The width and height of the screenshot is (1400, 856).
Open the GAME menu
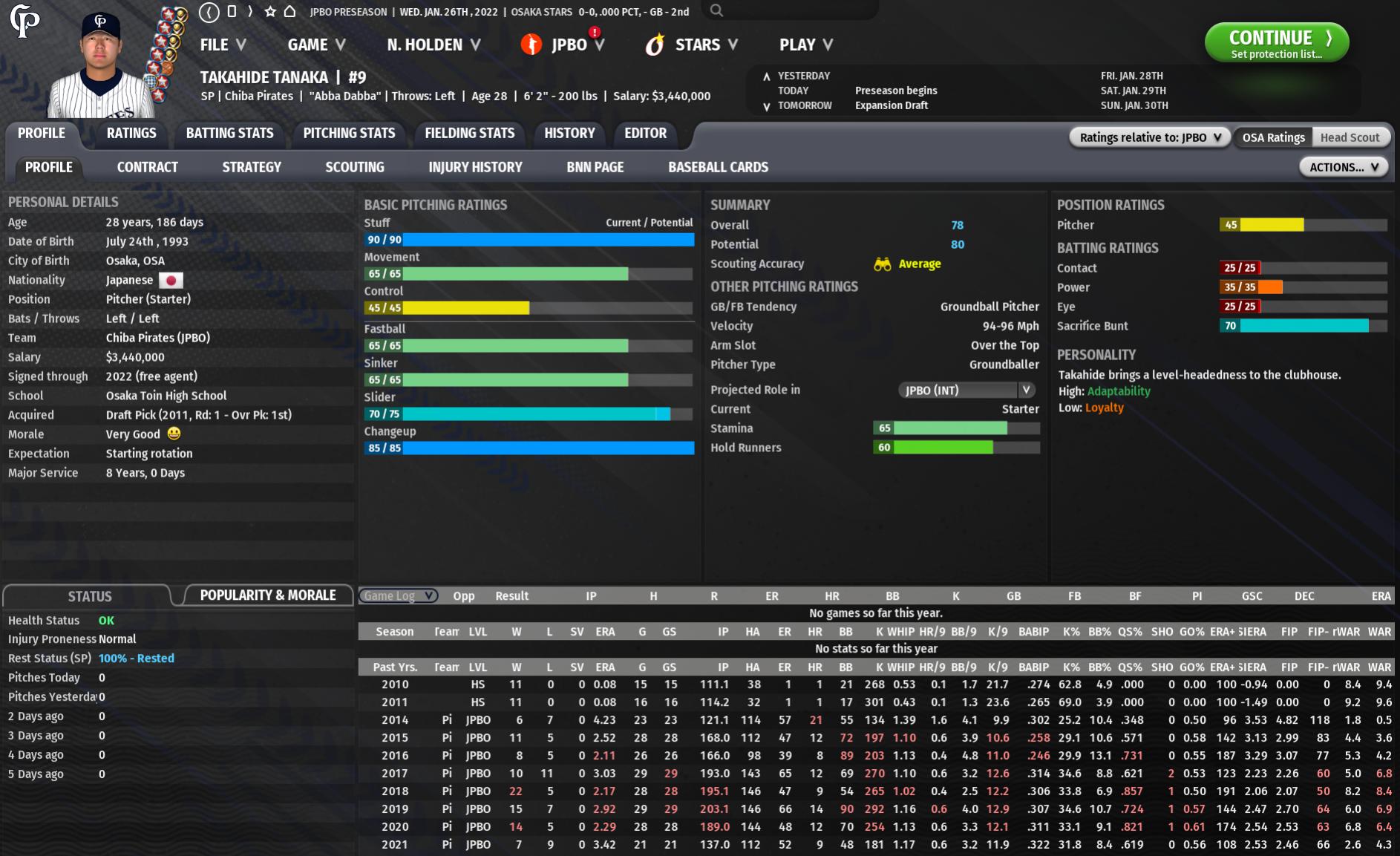tap(317, 45)
